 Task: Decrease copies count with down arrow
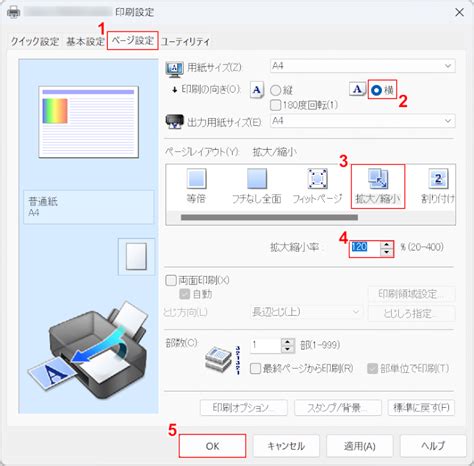coord(288,349)
